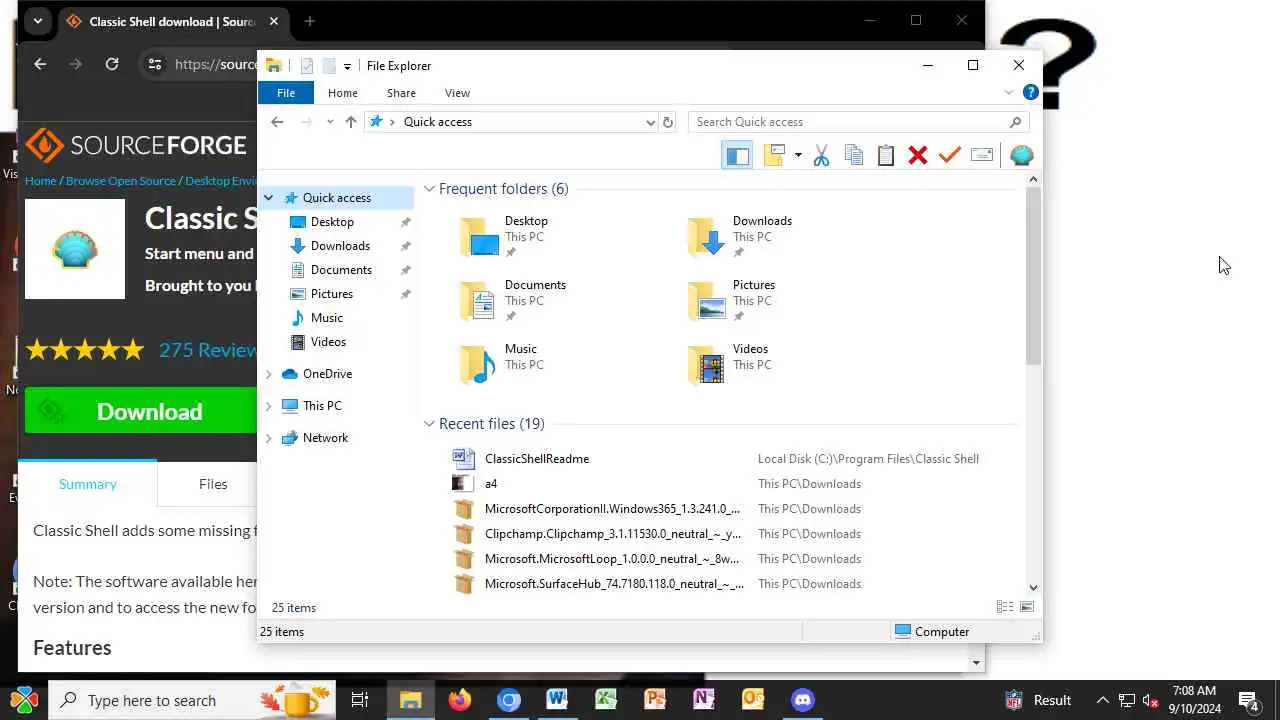Open Classic Shell settings shell icon
The image size is (1280, 720).
1021,155
